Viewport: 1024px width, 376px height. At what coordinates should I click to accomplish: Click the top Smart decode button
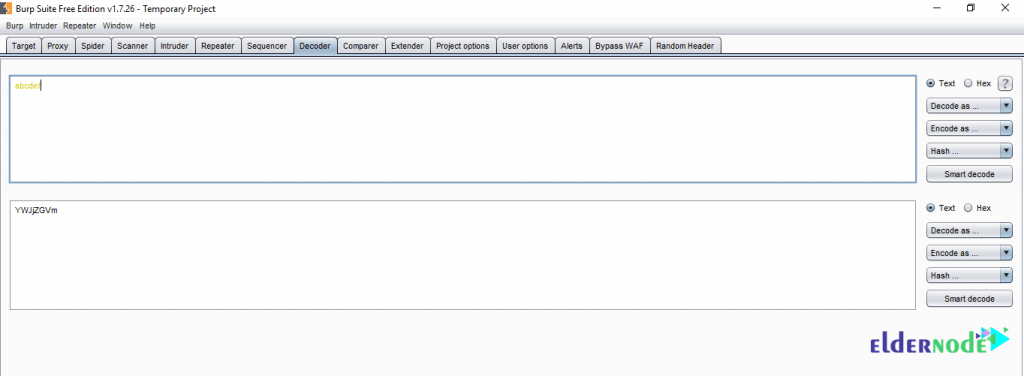pyautogui.click(x=969, y=174)
